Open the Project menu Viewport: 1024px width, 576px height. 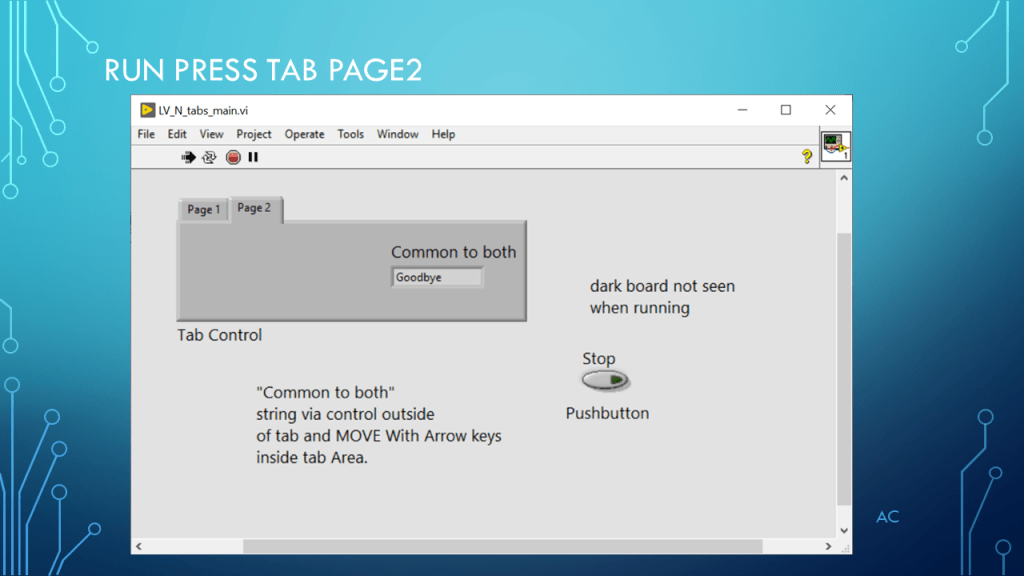click(254, 134)
